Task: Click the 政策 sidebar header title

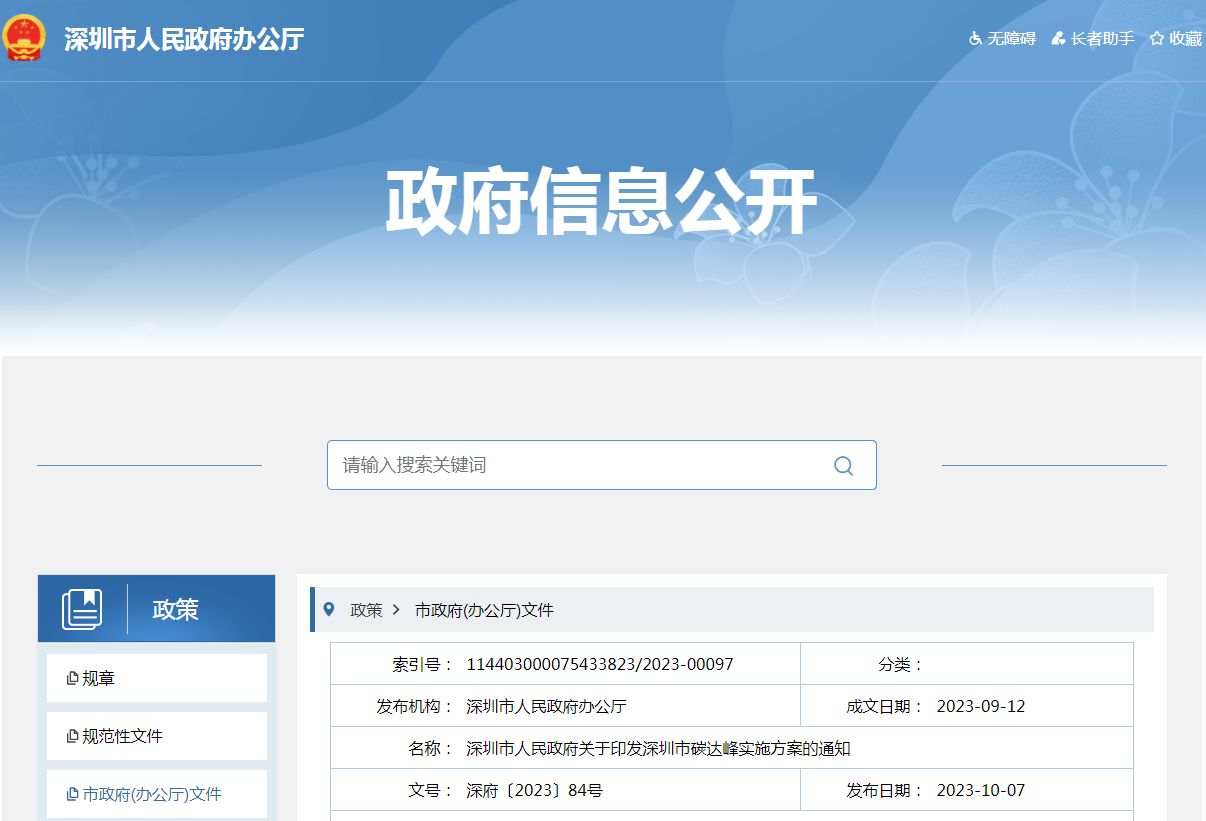Action: pyautogui.click(x=175, y=609)
